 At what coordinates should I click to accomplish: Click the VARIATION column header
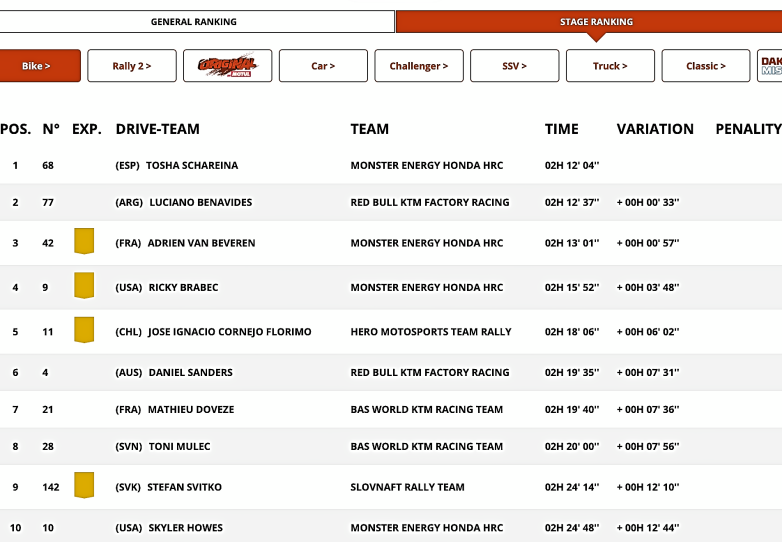[655, 129]
